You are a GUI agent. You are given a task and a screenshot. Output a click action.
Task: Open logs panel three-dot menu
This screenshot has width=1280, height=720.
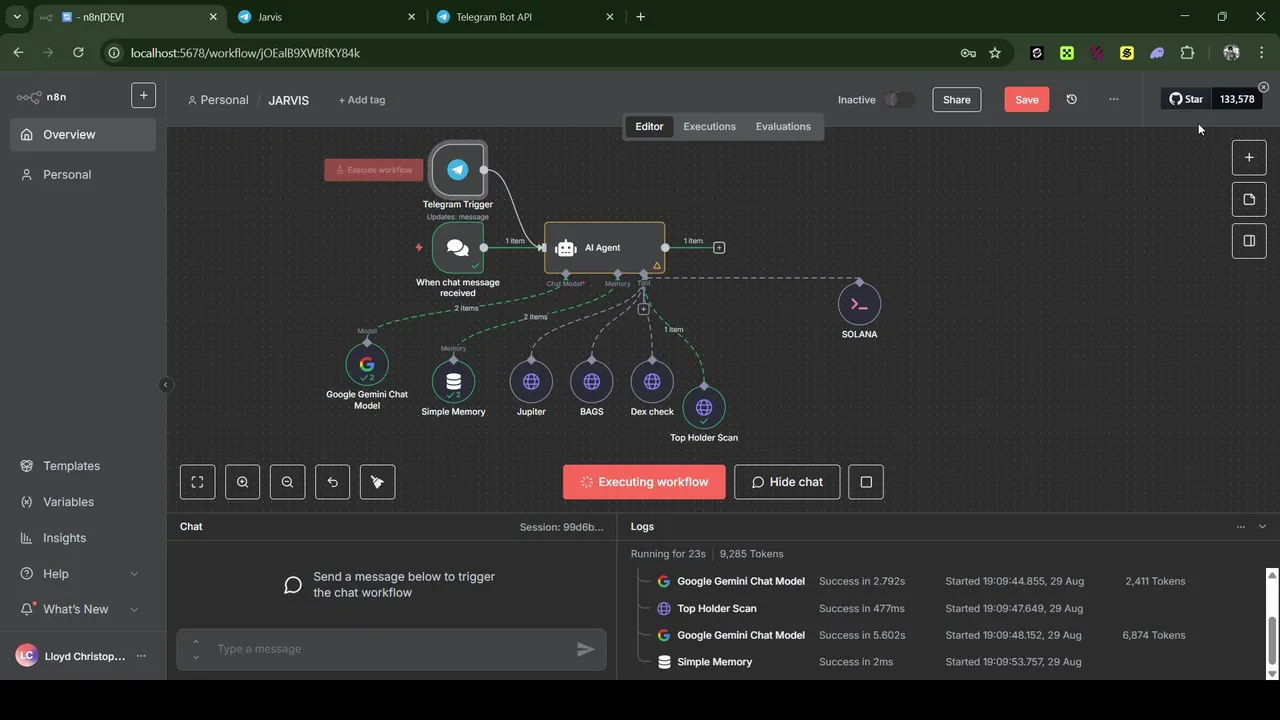1240,527
